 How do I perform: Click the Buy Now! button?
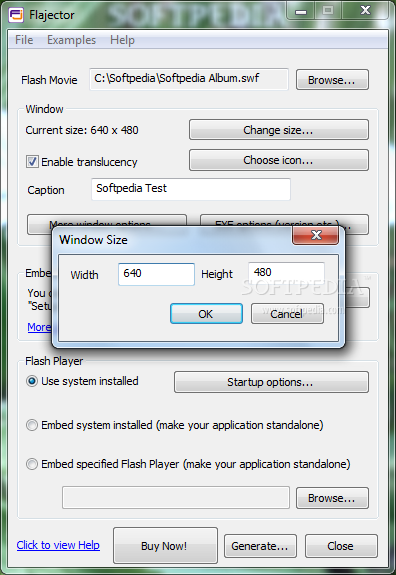coord(165,546)
